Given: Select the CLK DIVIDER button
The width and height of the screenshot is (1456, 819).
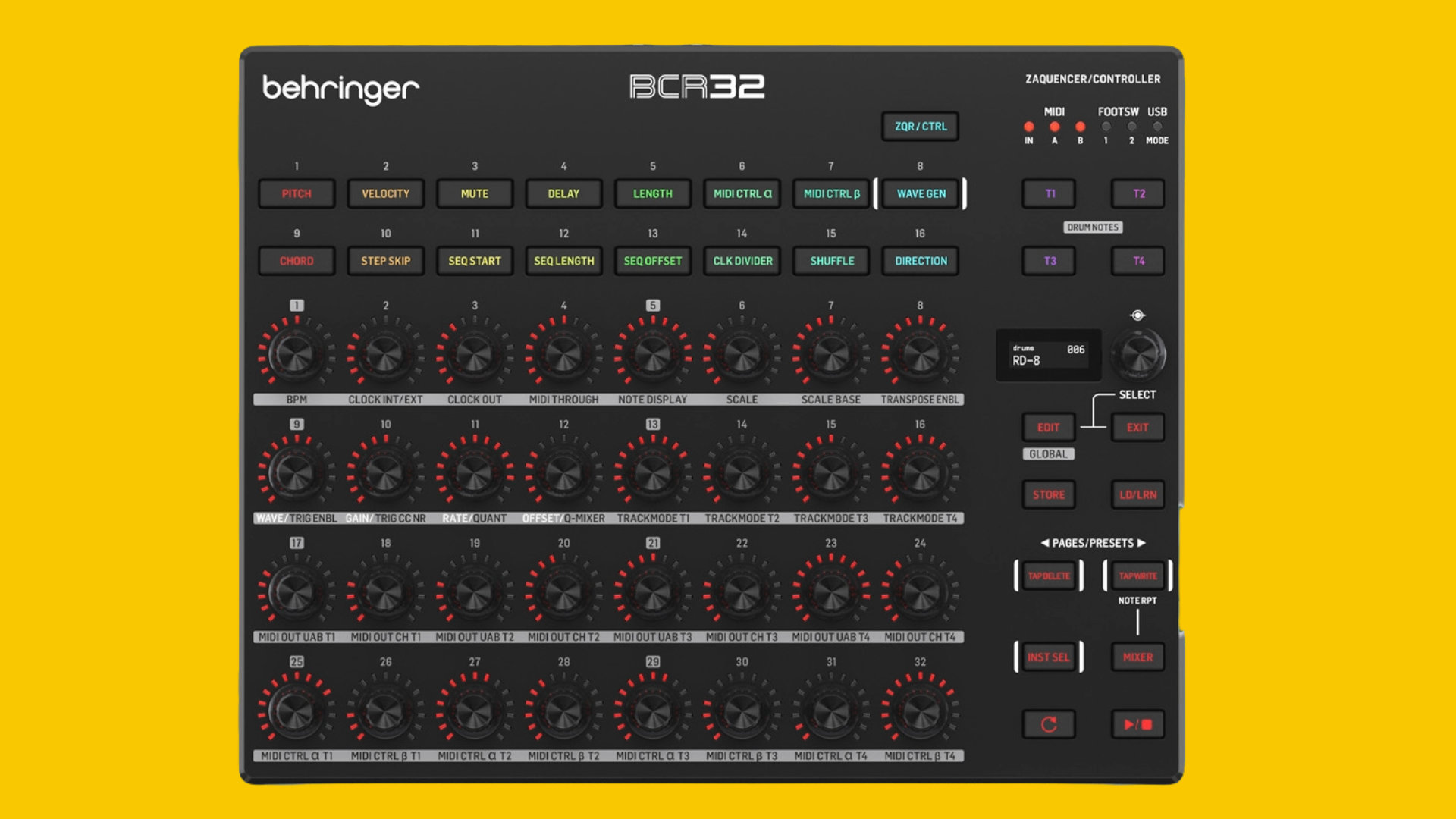Looking at the screenshot, I should 742,261.
